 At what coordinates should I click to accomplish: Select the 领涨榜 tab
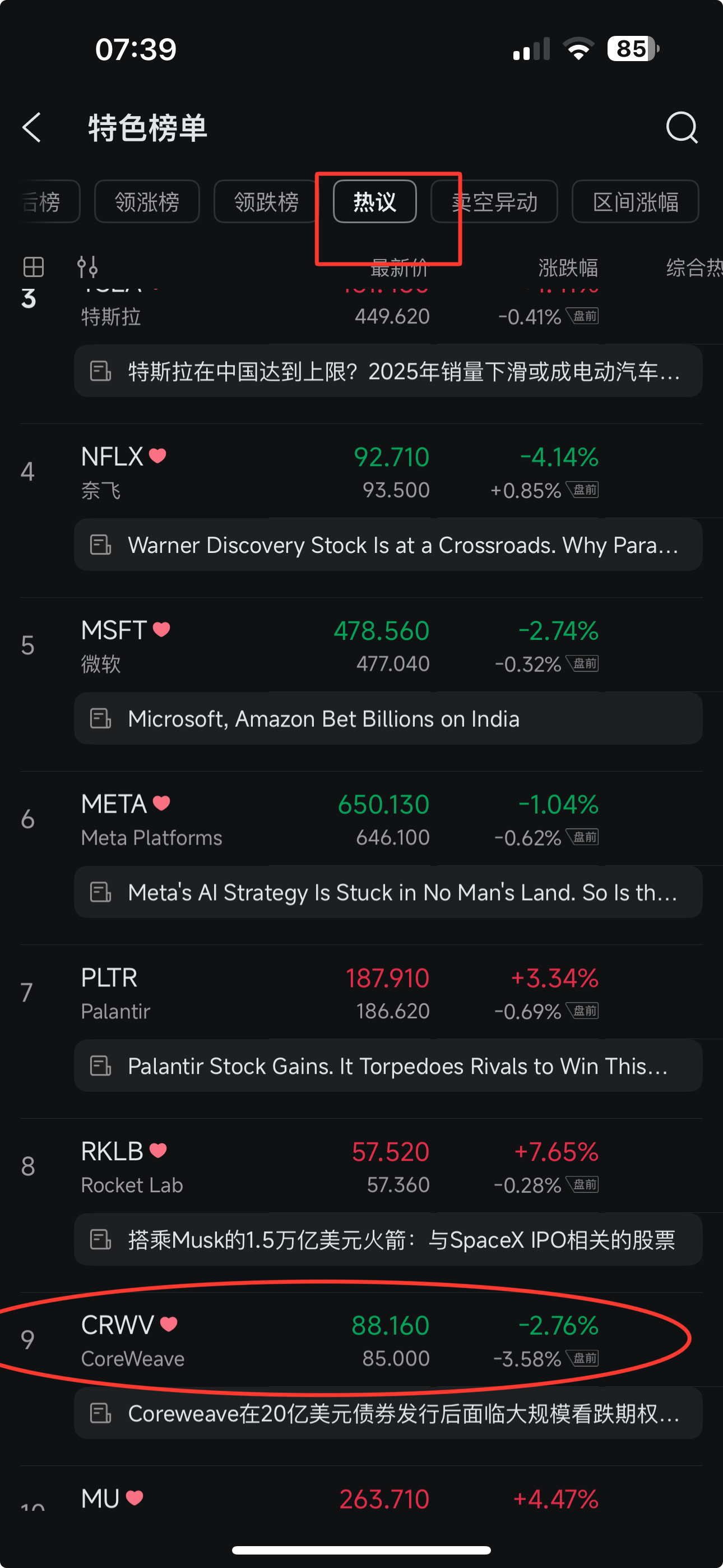point(147,201)
